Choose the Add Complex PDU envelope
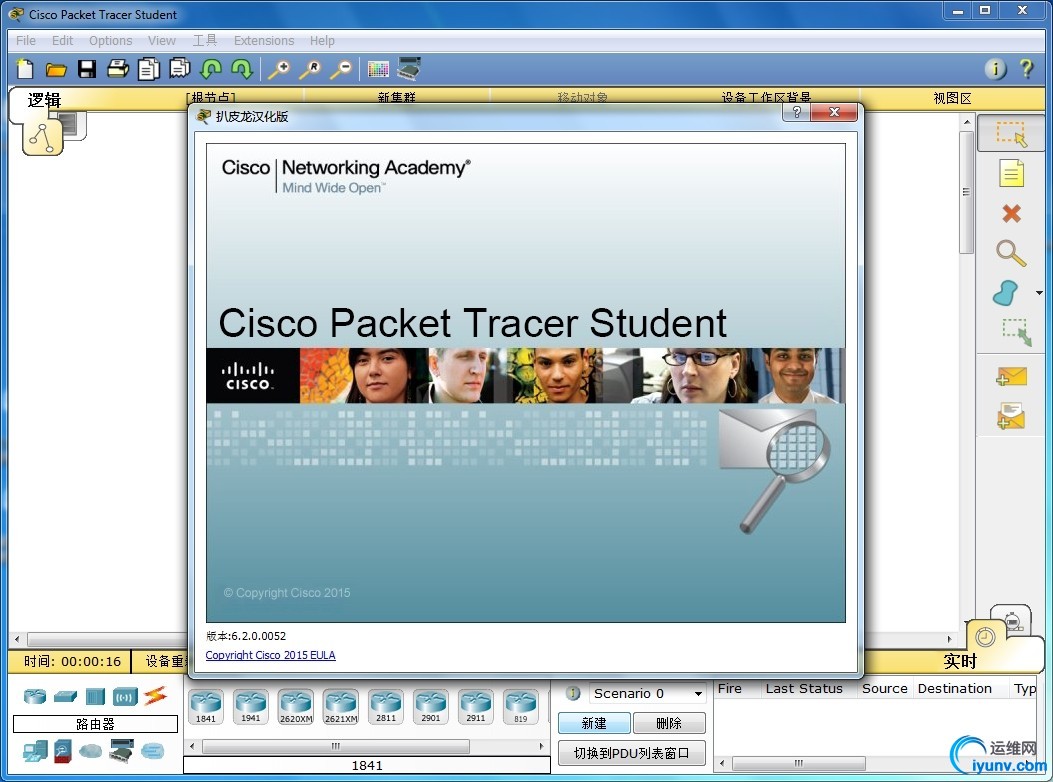 tap(1011, 416)
